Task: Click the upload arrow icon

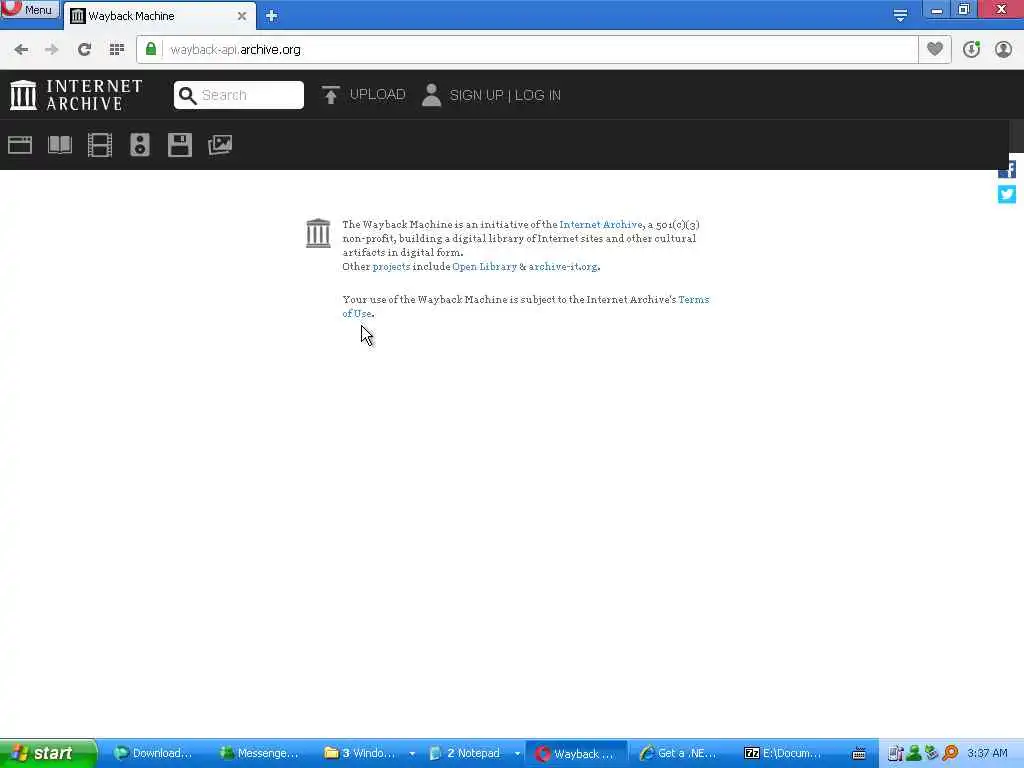Action: (x=330, y=95)
